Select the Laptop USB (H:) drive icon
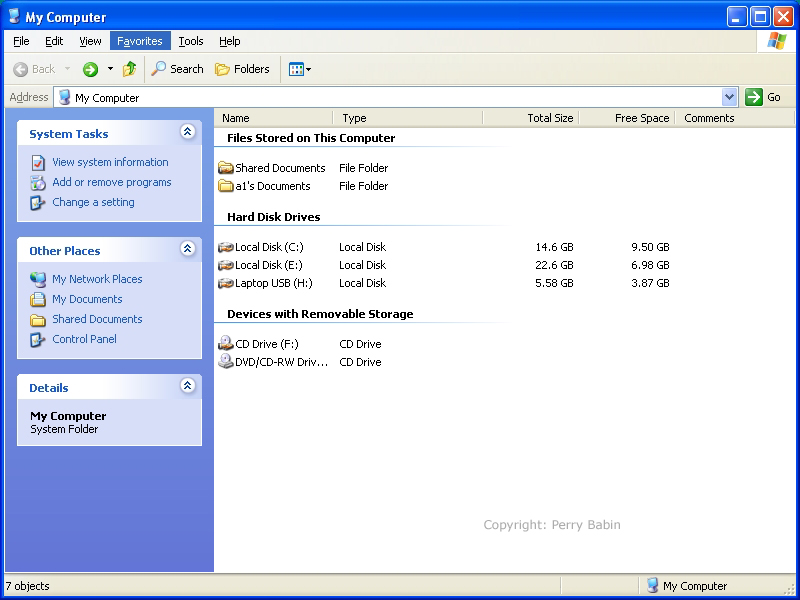Image resolution: width=800 pixels, height=600 pixels. coord(226,283)
